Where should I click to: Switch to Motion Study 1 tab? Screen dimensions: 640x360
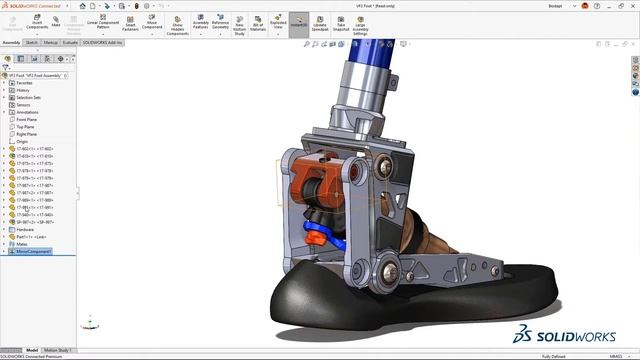[57, 350]
